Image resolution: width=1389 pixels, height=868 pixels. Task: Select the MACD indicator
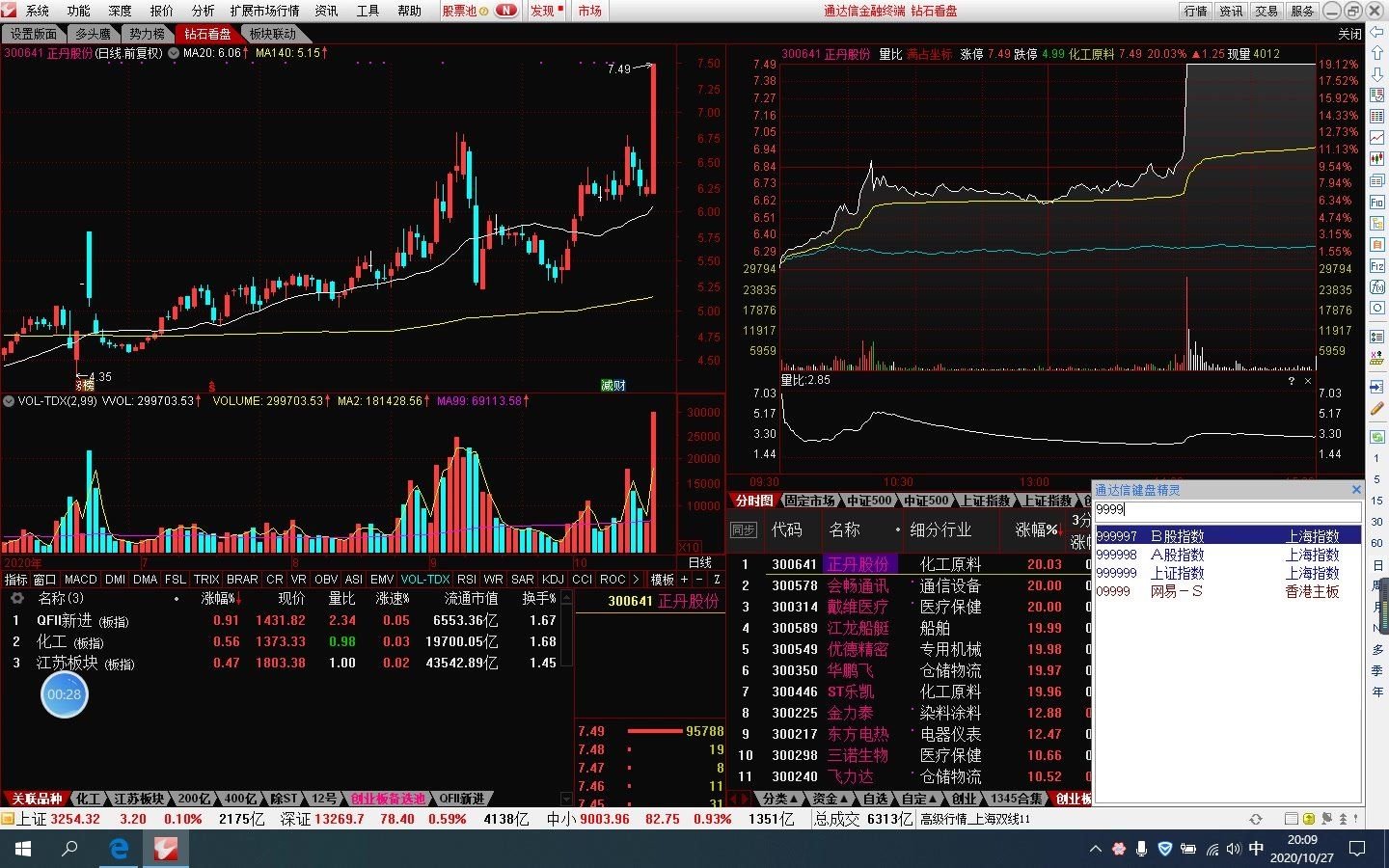click(81, 580)
